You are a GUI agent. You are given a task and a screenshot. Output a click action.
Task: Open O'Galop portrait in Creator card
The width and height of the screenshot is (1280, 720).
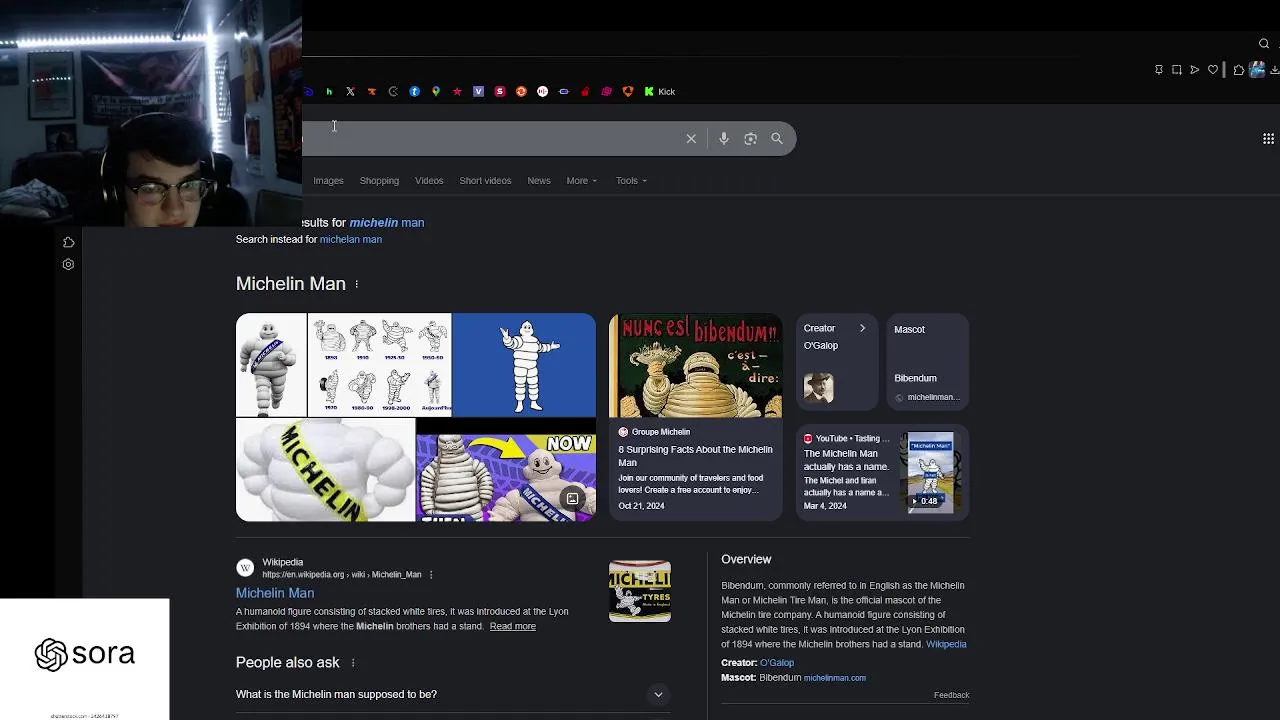(x=818, y=388)
